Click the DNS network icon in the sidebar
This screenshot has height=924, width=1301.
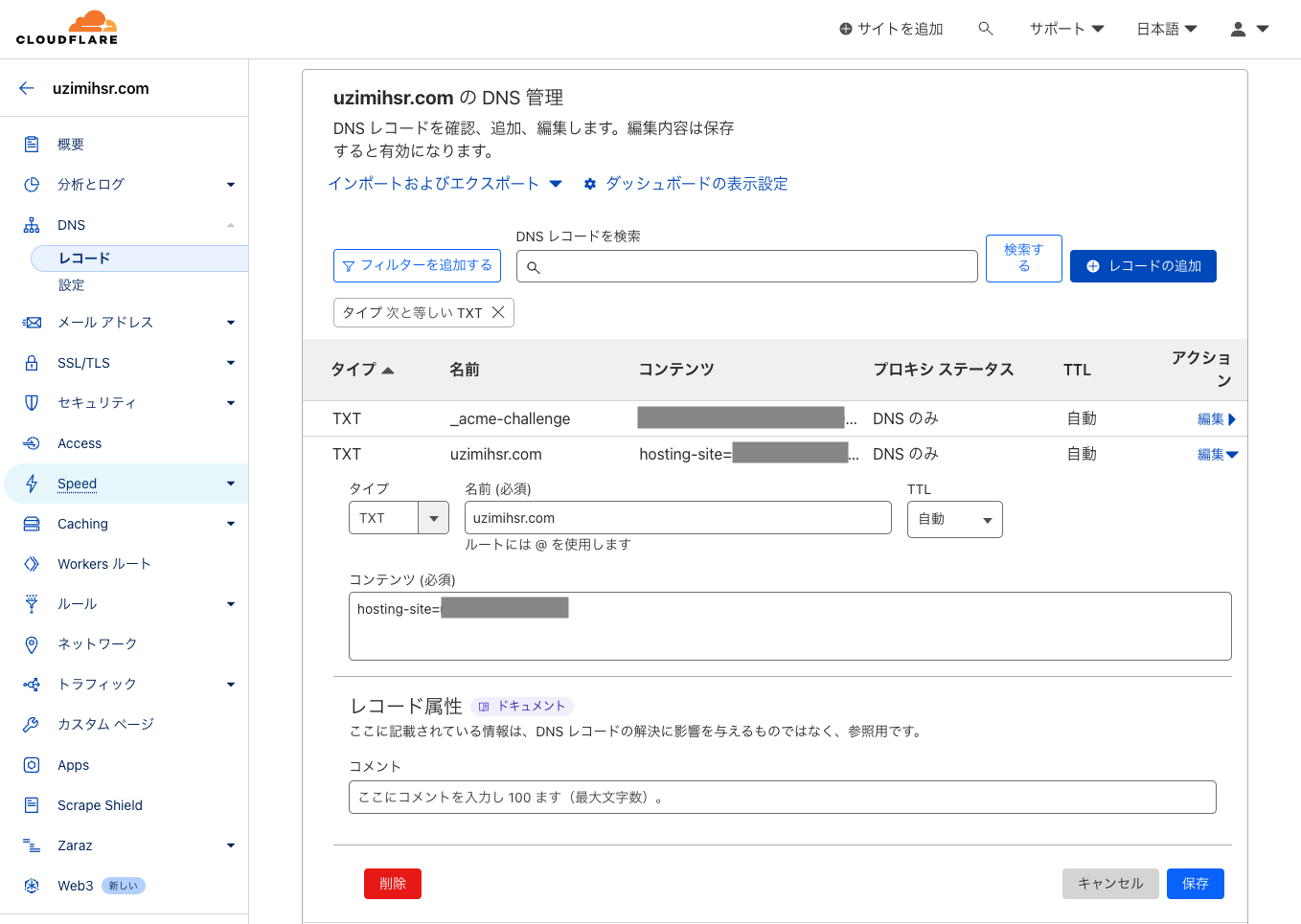point(32,225)
